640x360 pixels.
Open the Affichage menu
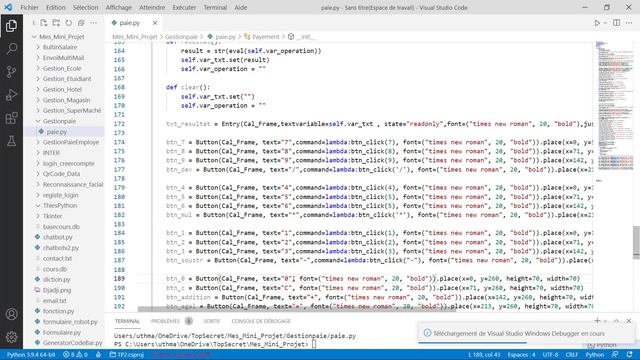click(118, 7)
